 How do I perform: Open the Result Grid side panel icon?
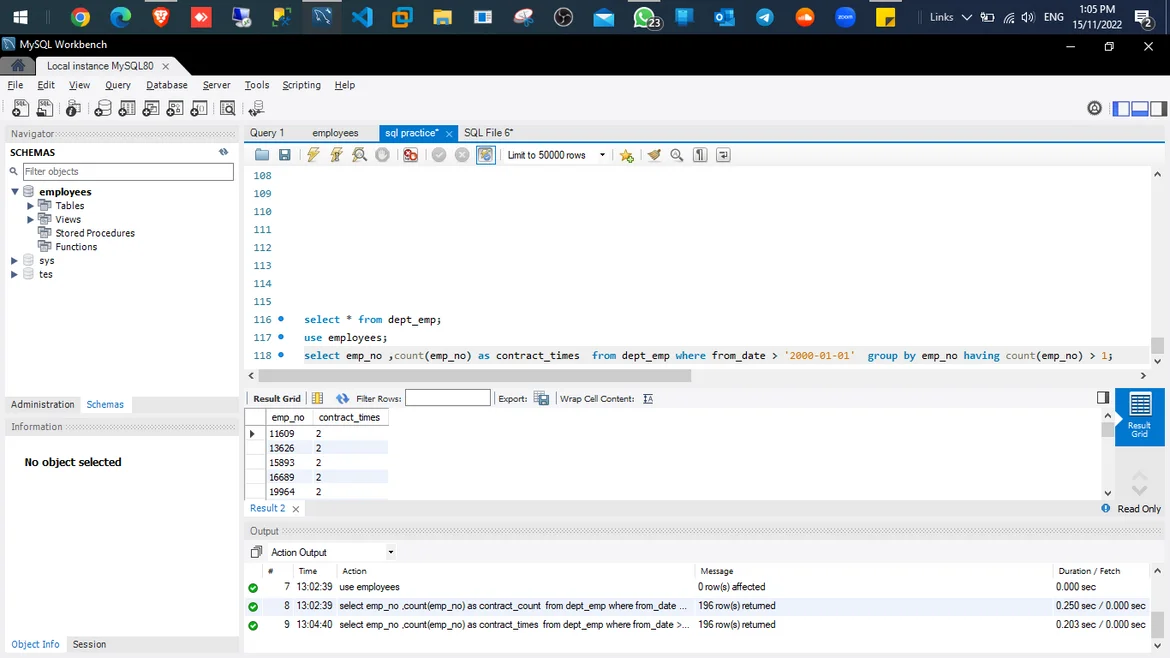coord(1139,415)
